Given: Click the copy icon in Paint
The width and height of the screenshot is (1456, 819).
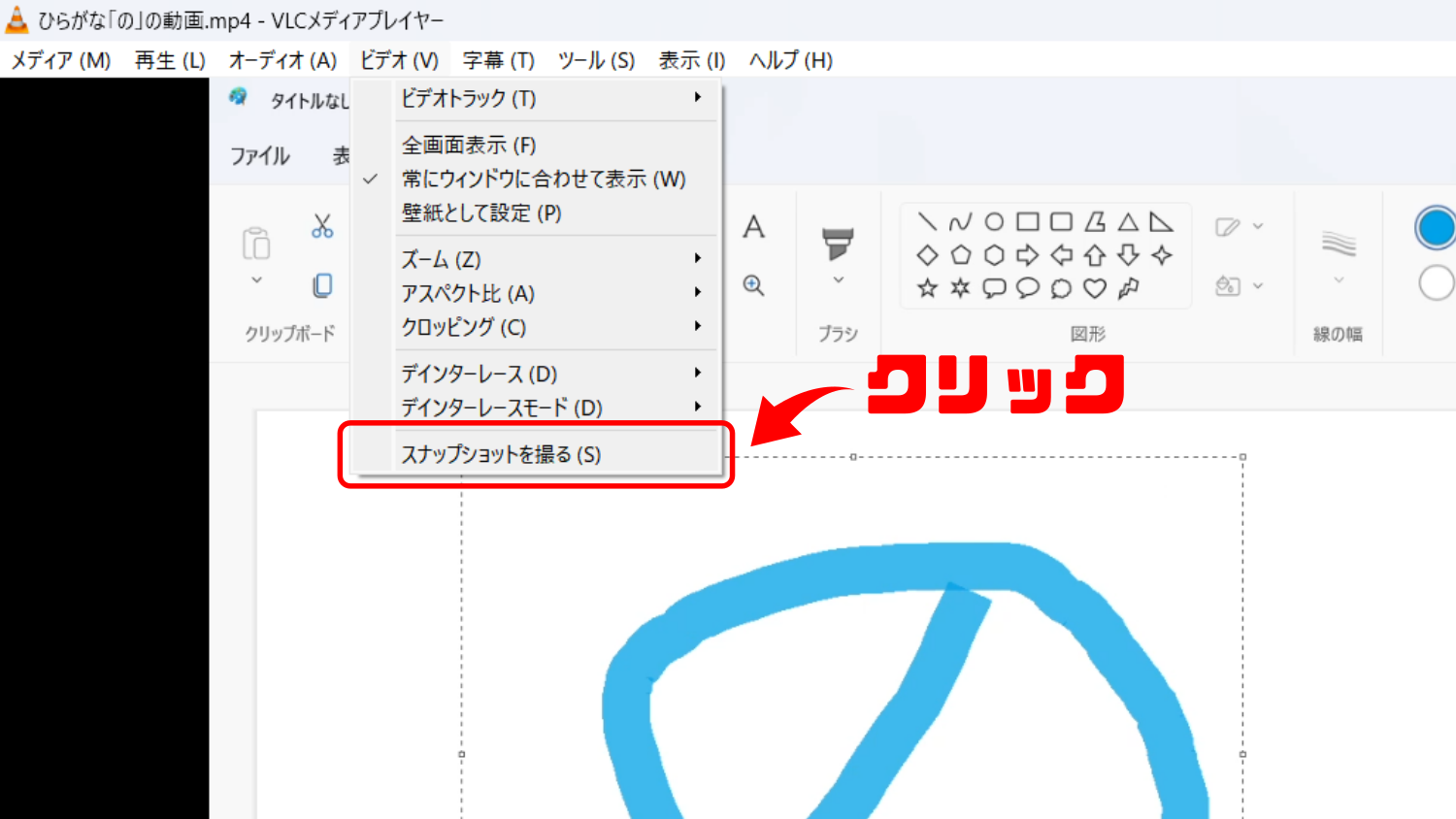Looking at the screenshot, I should [x=322, y=285].
